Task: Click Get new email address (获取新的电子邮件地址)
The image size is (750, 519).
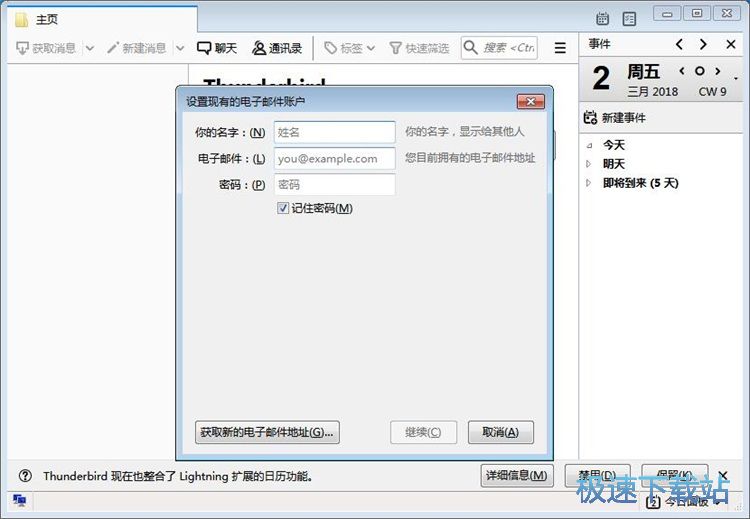Action: [267, 432]
